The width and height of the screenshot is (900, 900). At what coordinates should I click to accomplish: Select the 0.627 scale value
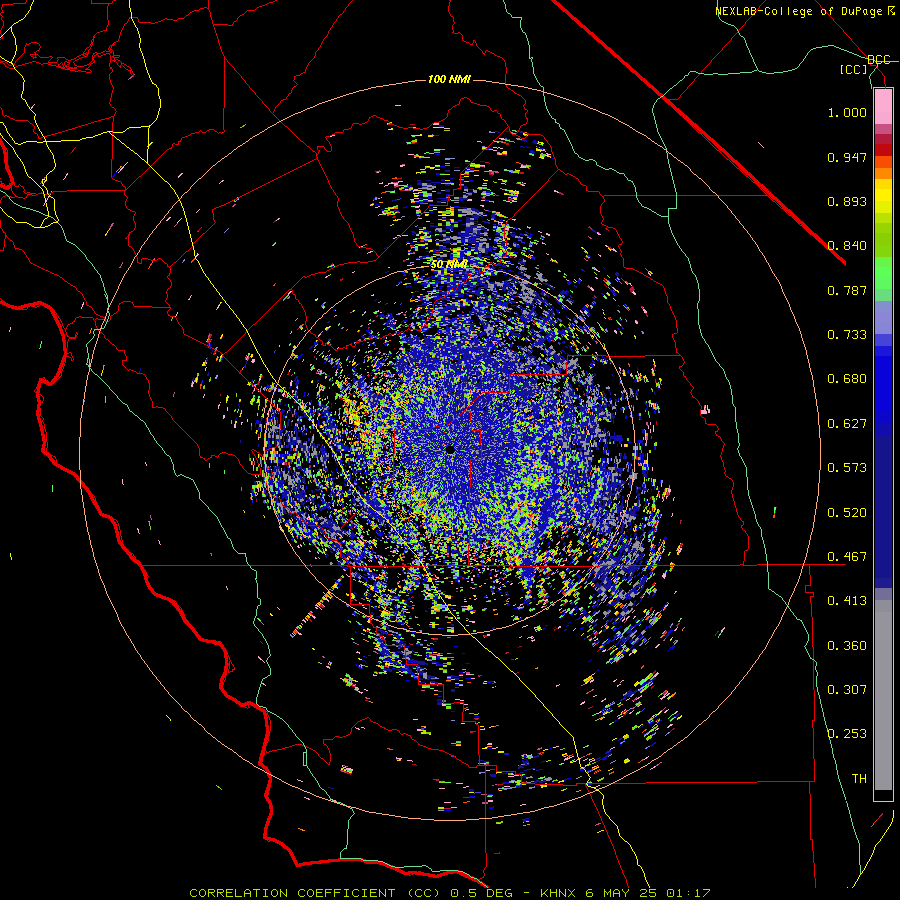click(847, 424)
